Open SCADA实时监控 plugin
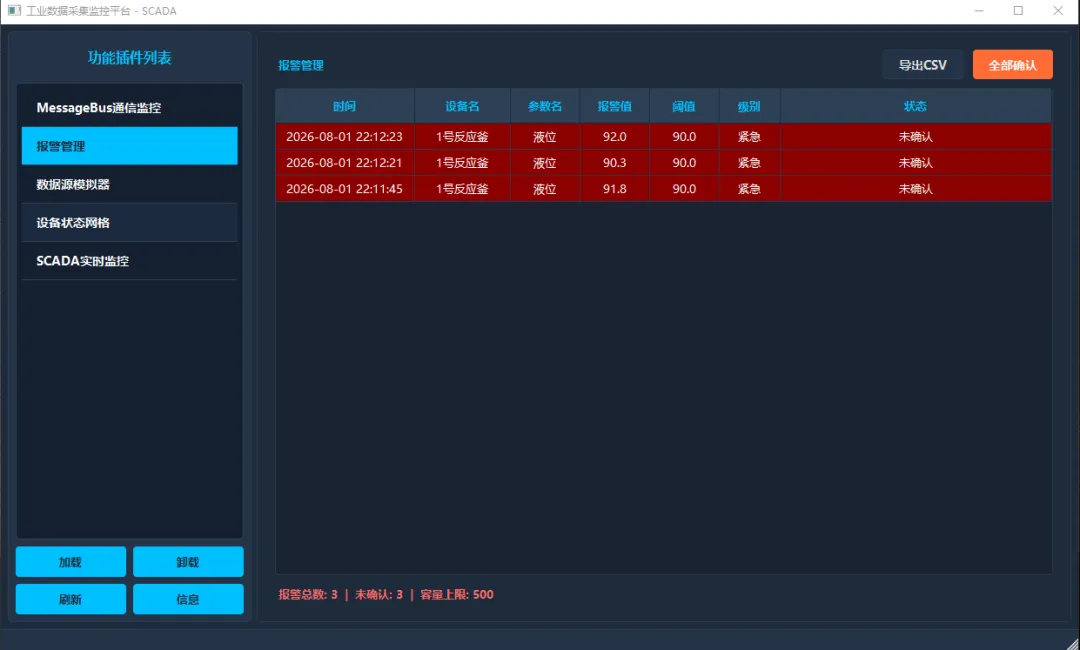 point(129,261)
